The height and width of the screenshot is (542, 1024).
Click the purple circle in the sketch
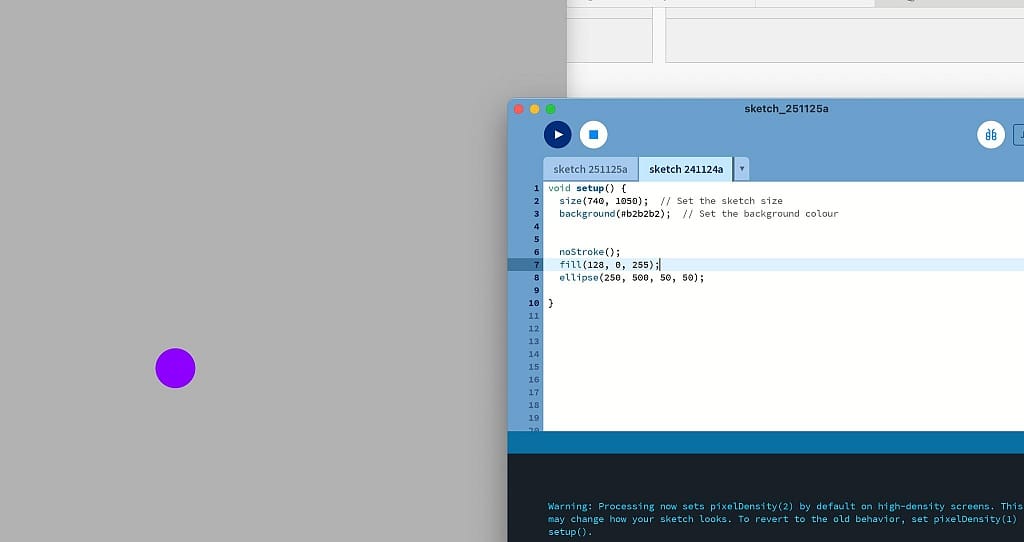point(175,368)
